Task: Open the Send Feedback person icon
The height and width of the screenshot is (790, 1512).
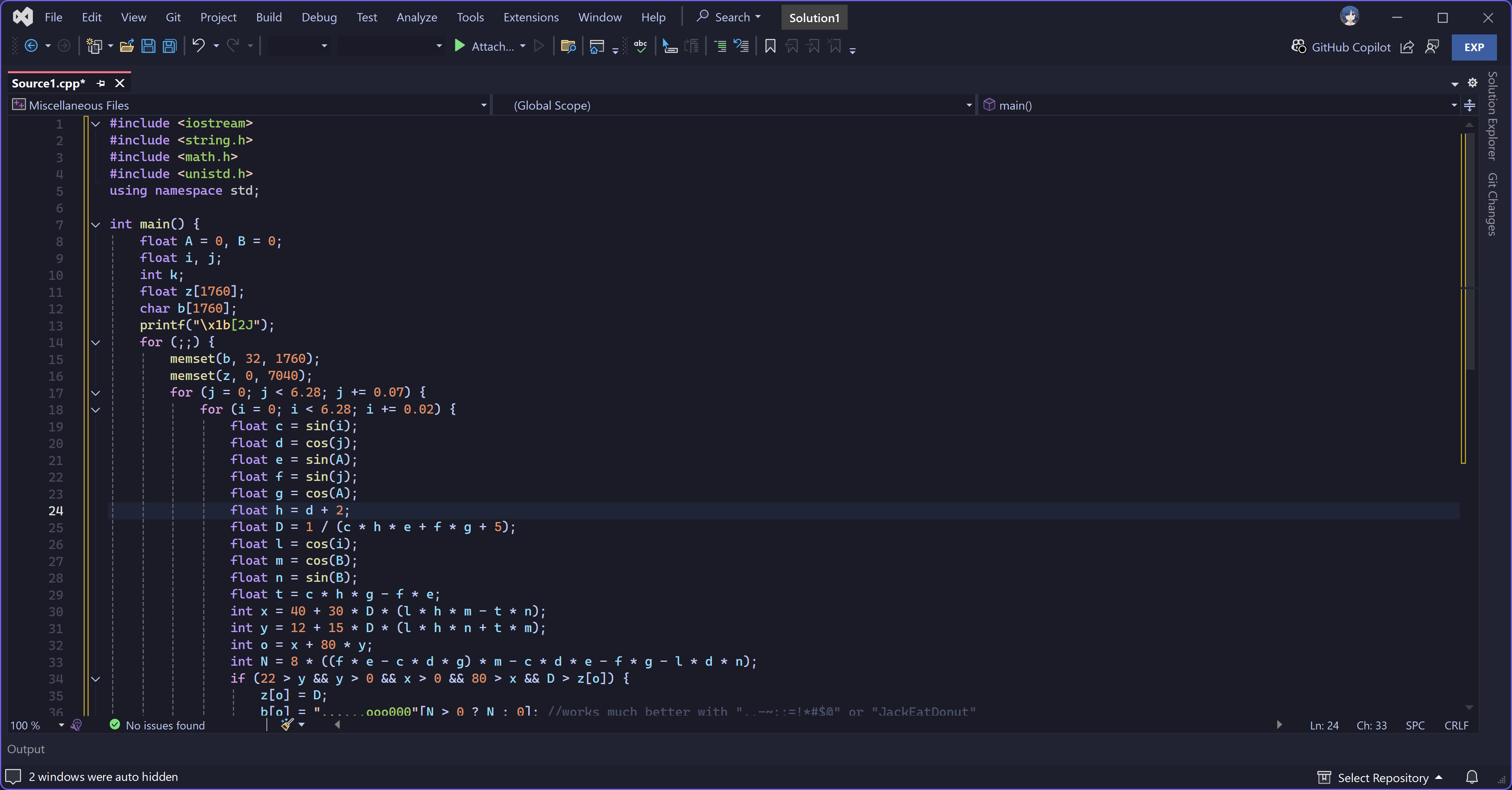Action: pyautogui.click(x=1432, y=47)
